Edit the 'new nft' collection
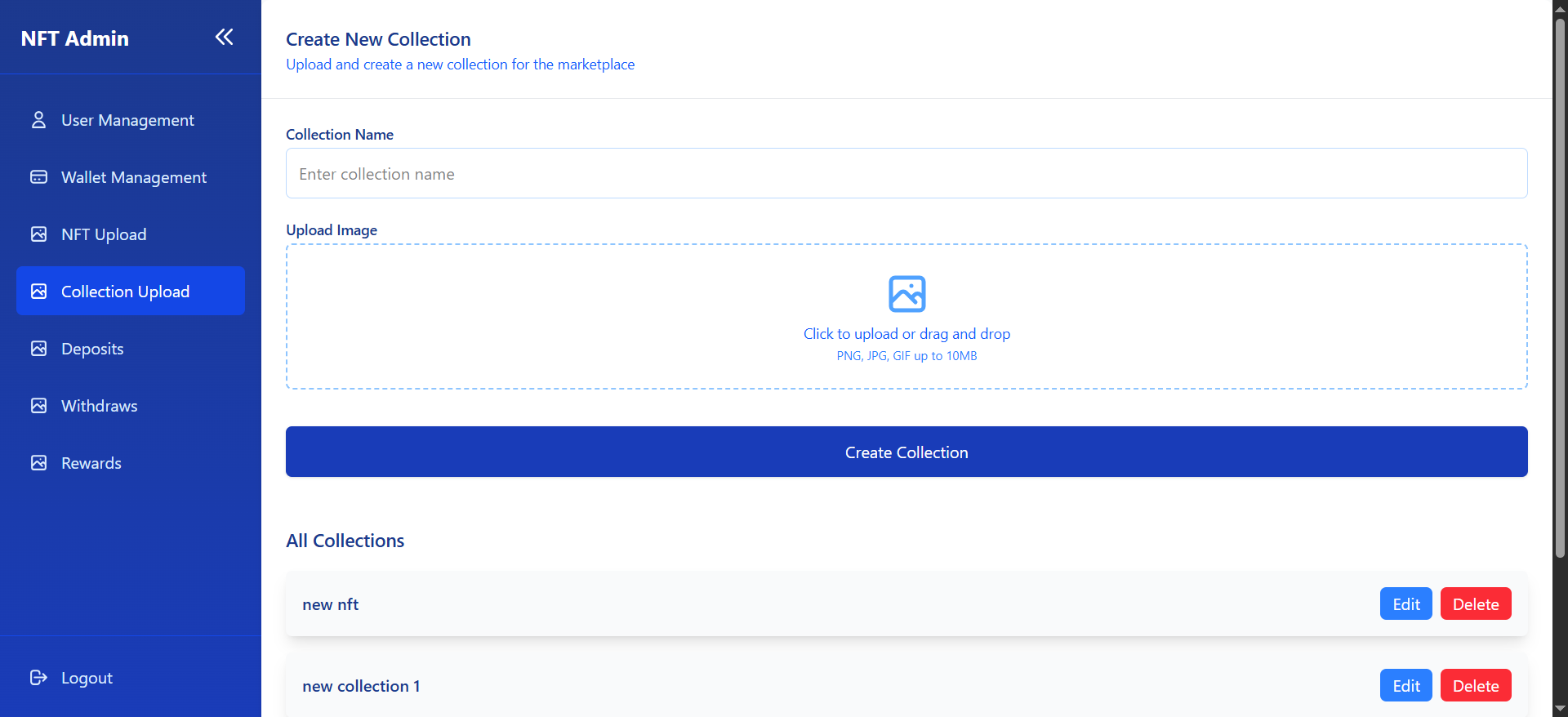 coord(1405,603)
